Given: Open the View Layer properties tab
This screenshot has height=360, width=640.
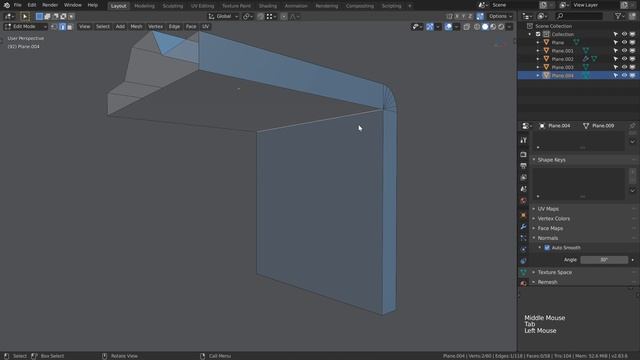Looking at the screenshot, I should pyautogui.click(x=523, y=178).
